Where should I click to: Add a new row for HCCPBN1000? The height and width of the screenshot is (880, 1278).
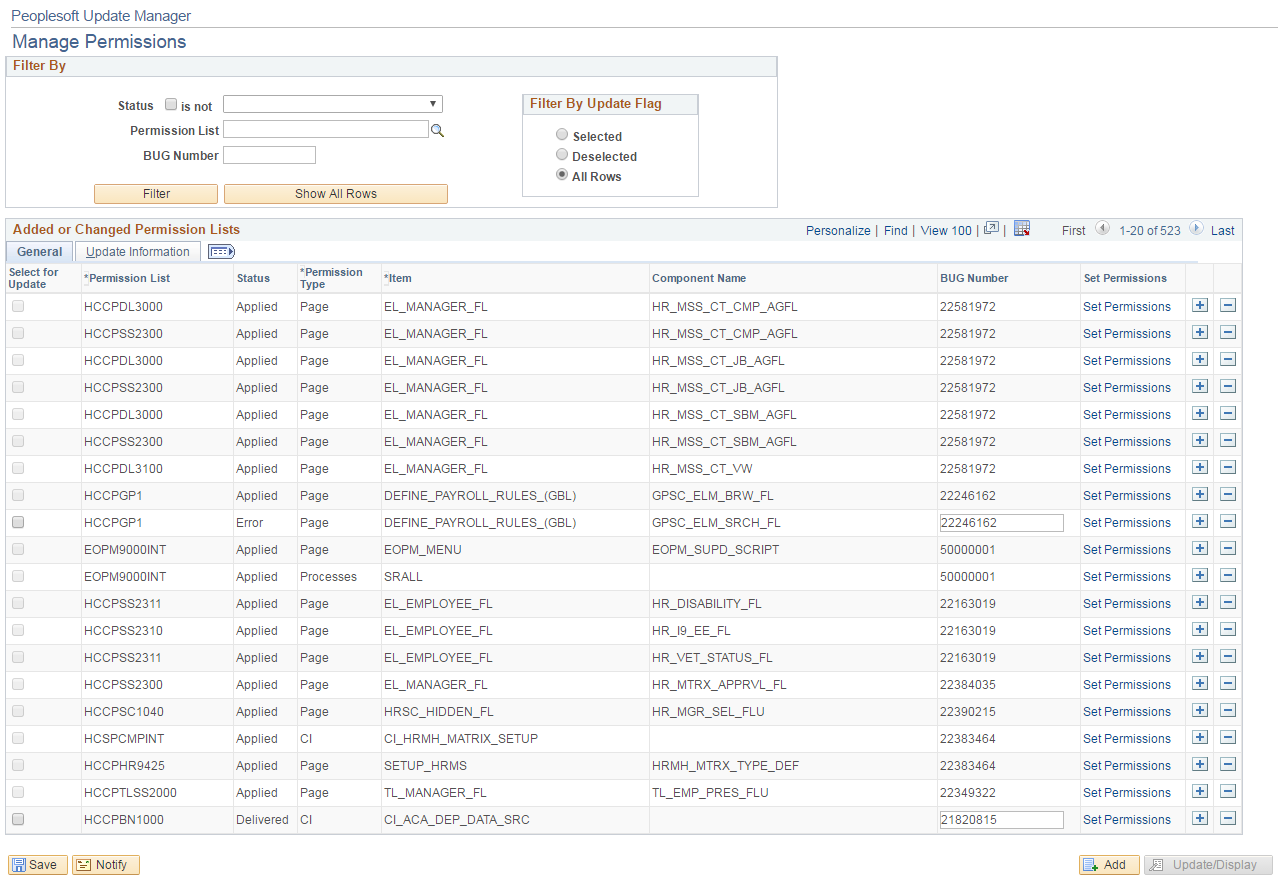pos(1199,818)
